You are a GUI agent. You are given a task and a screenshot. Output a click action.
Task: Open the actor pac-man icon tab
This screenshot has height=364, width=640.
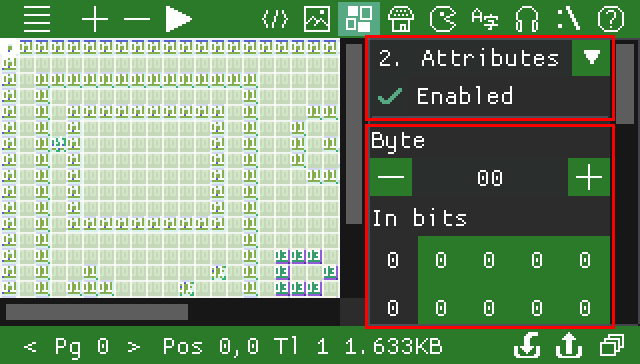click(x=443, y=19)
